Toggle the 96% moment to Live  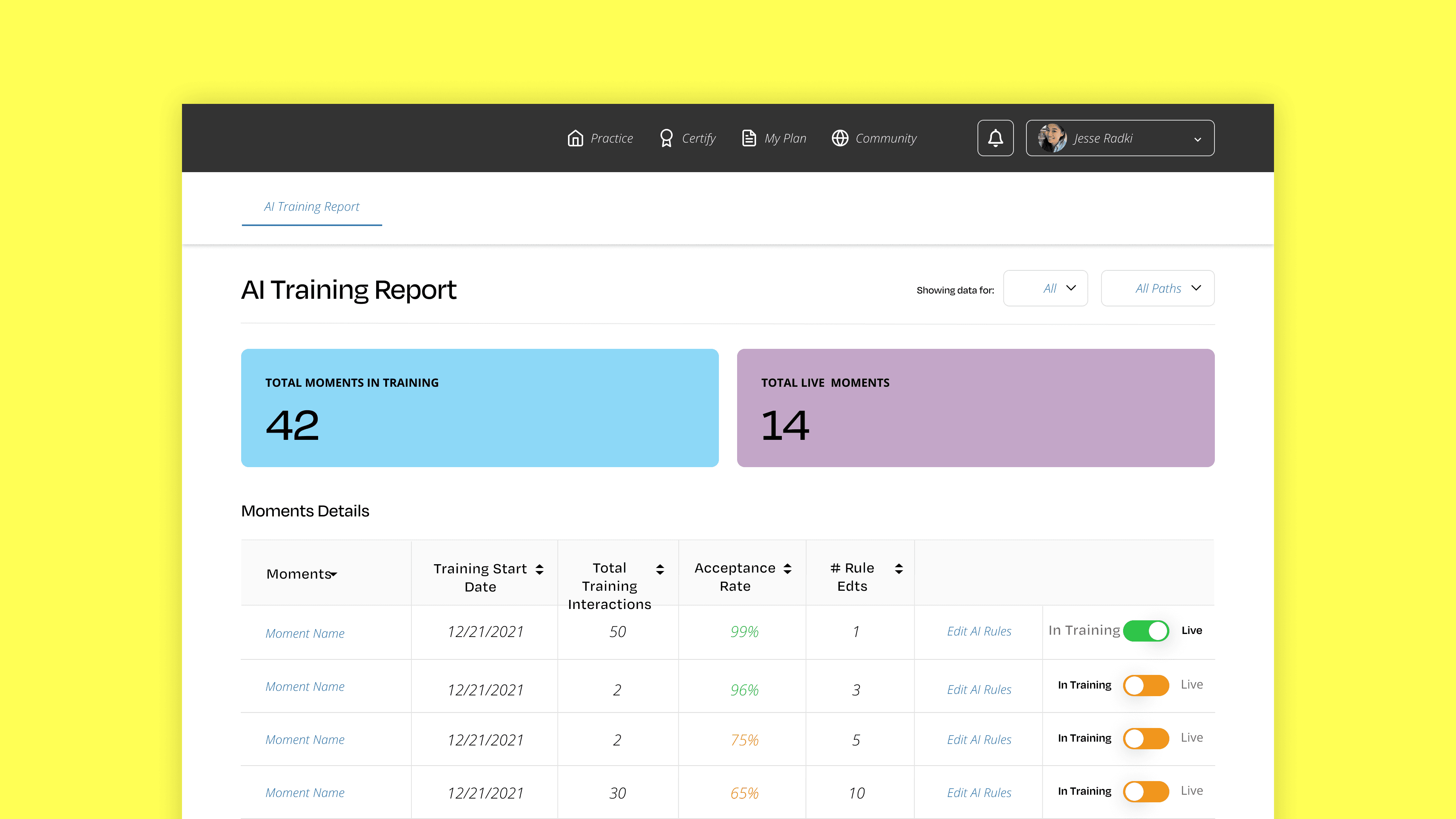coord(1146,685)
